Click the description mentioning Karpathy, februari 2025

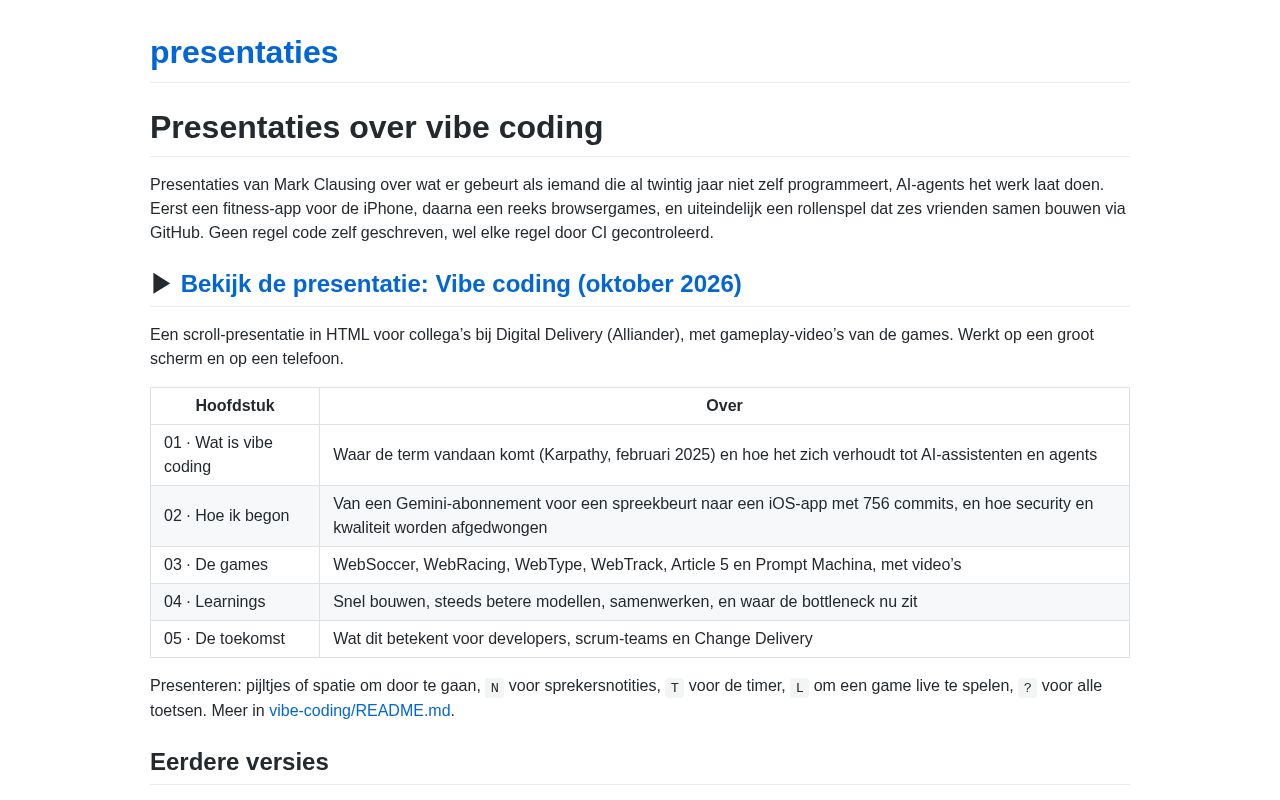click(724, 455)
